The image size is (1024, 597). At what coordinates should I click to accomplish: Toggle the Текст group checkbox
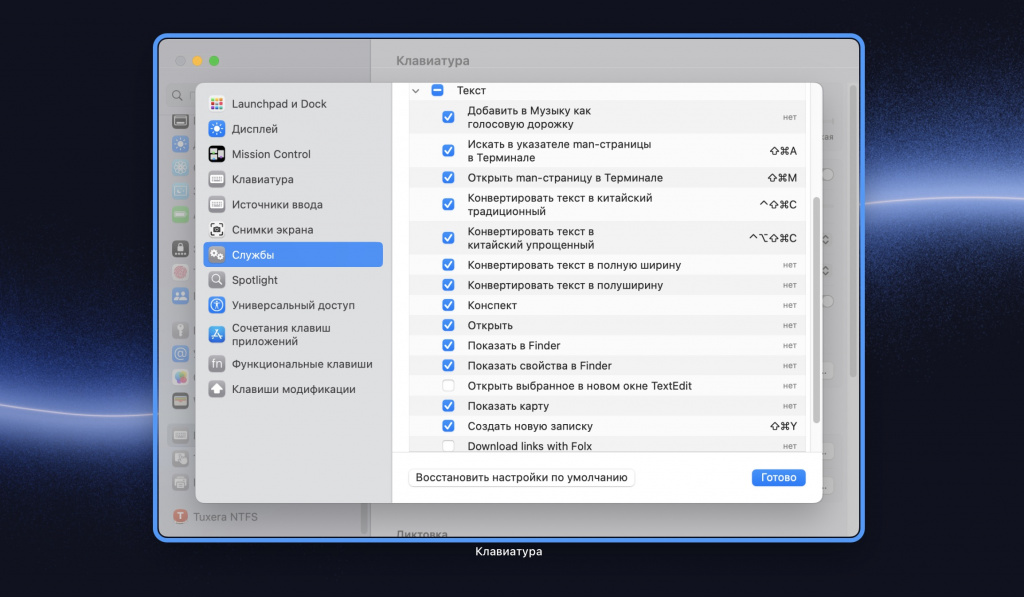(437, 91)
